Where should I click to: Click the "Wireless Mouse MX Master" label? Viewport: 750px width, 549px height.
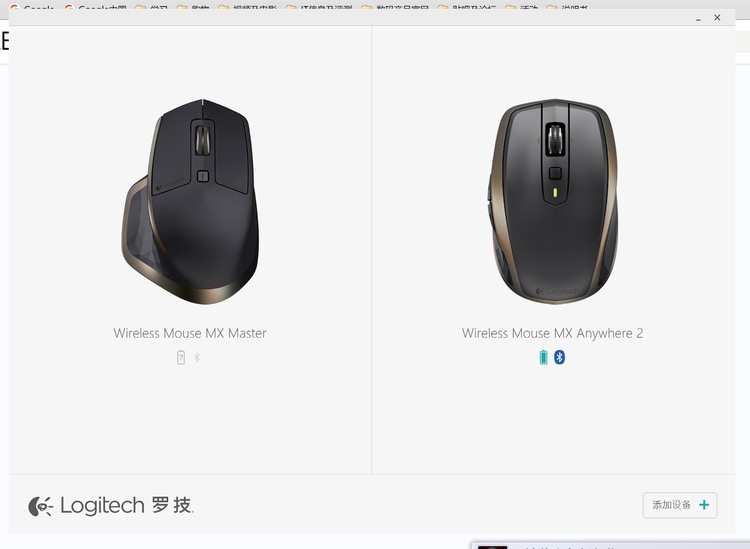coord(190,333)
